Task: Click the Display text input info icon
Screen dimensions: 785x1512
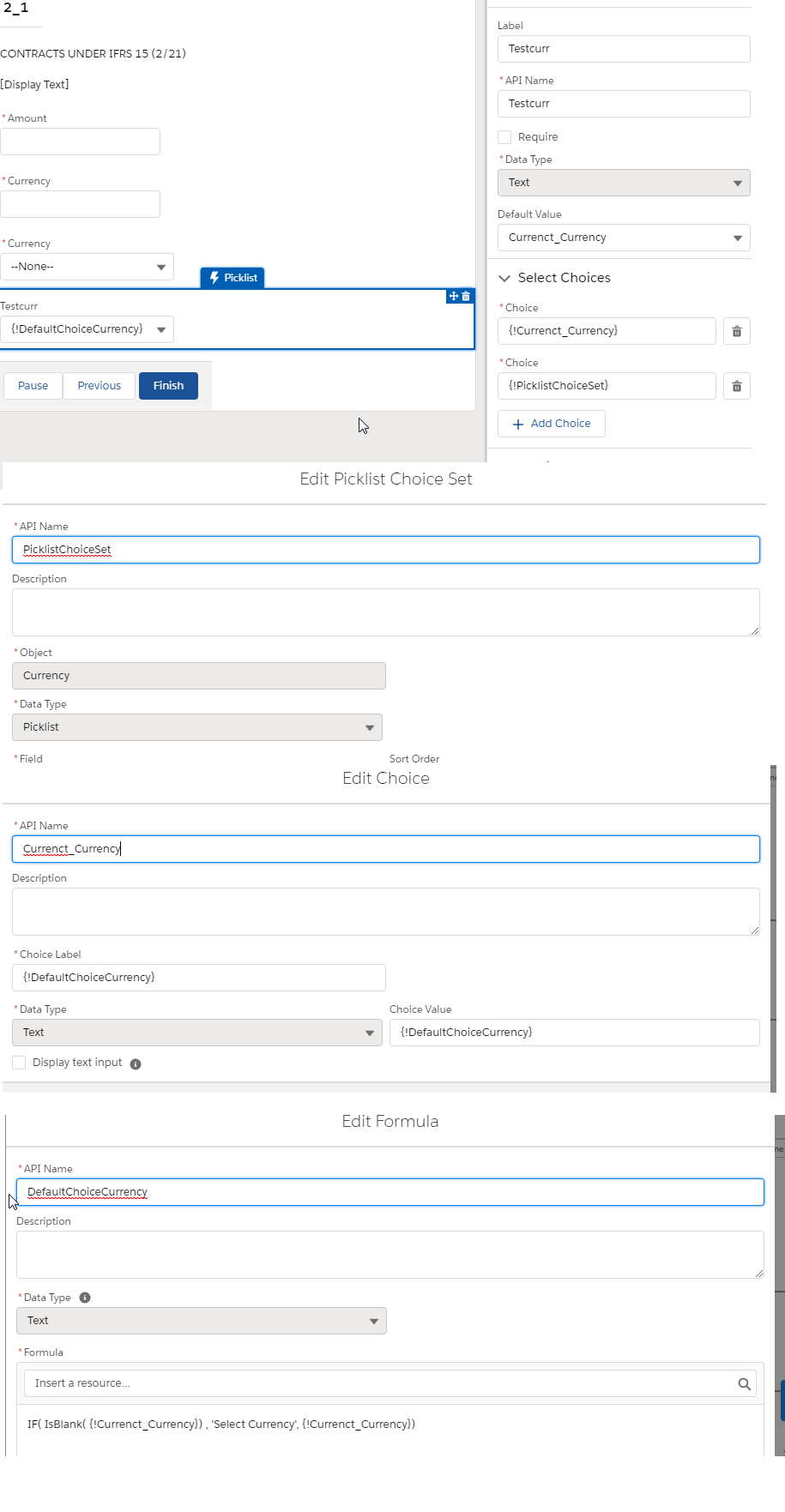Action: click(136, 1063)
